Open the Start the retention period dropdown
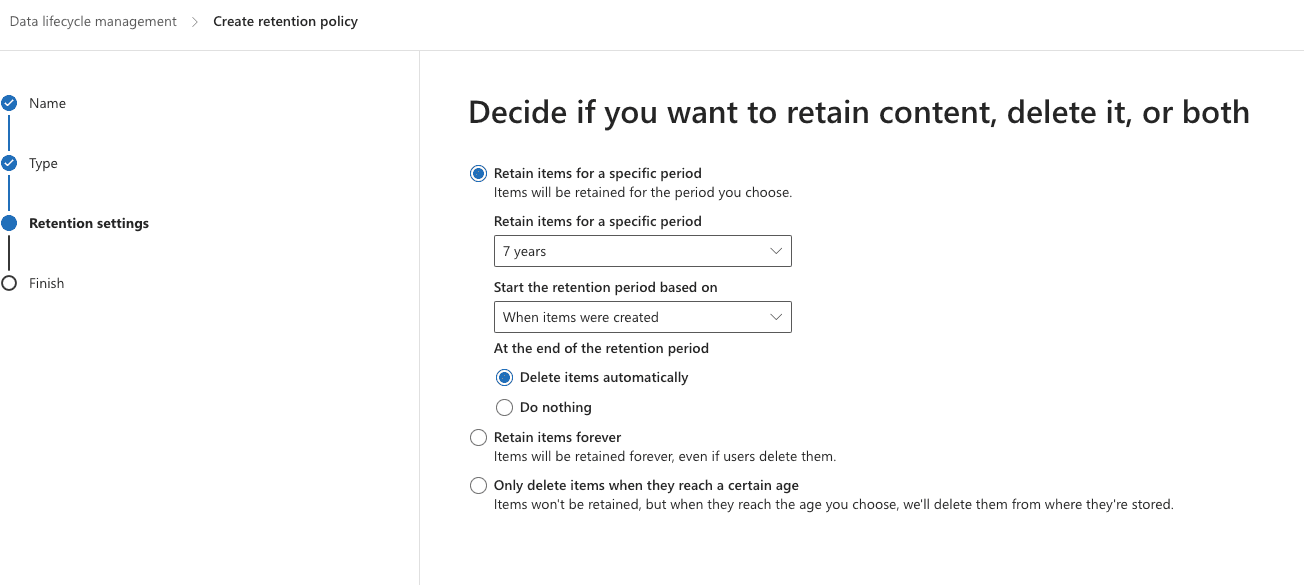The width and height of the screenshot is (1304, 585). 643,317
